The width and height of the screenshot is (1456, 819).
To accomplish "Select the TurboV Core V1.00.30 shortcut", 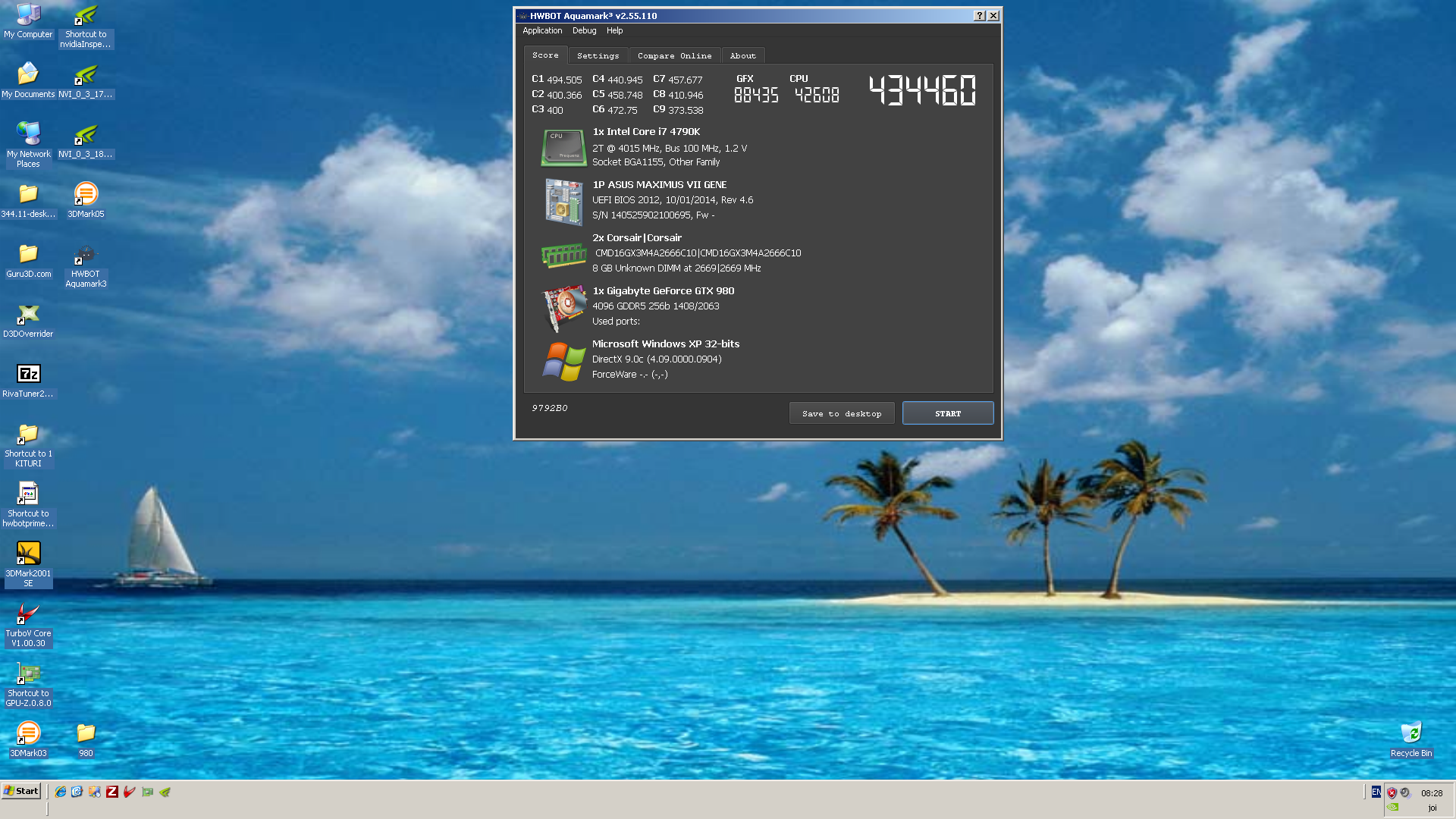I will click(28, 625).
